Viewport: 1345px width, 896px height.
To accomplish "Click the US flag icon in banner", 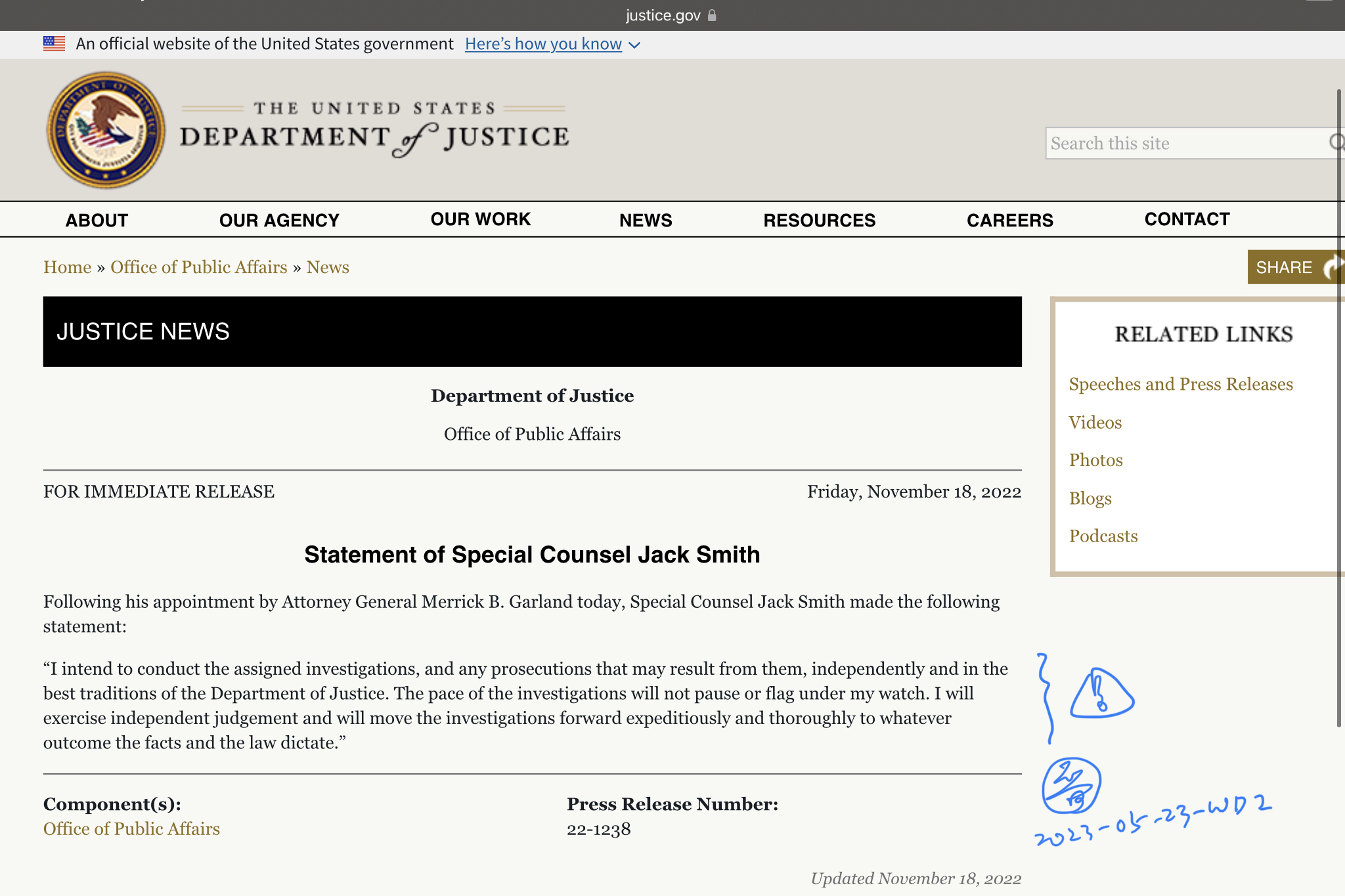I will click(x=54, y=44).
